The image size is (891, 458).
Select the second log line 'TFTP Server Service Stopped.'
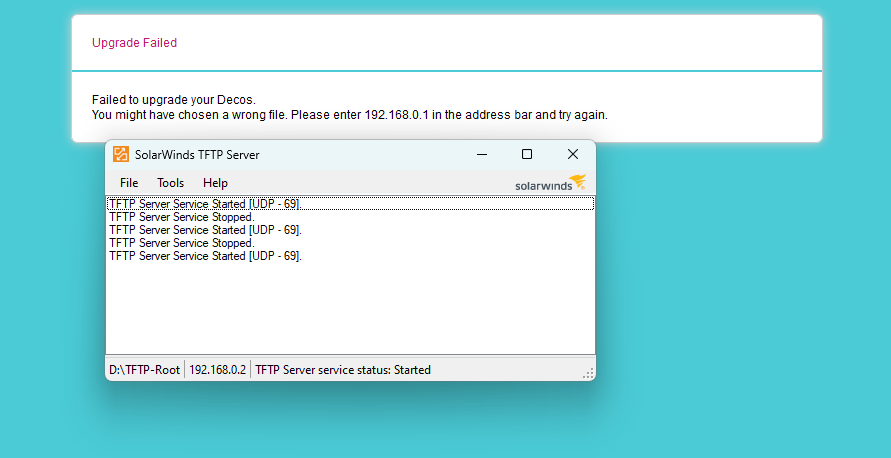click(182, 217)
